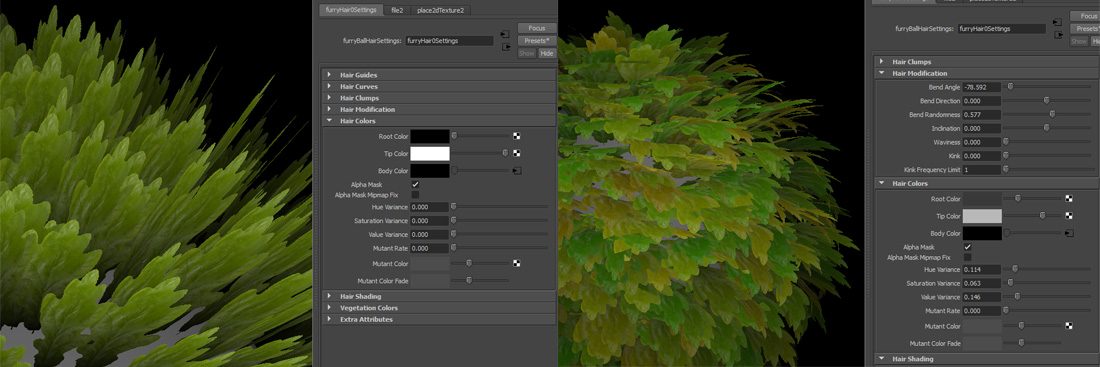This screenshot has width=1100, height=367.
Task: Click Mutant Color checker map icon in left panel
Action: 516,264
